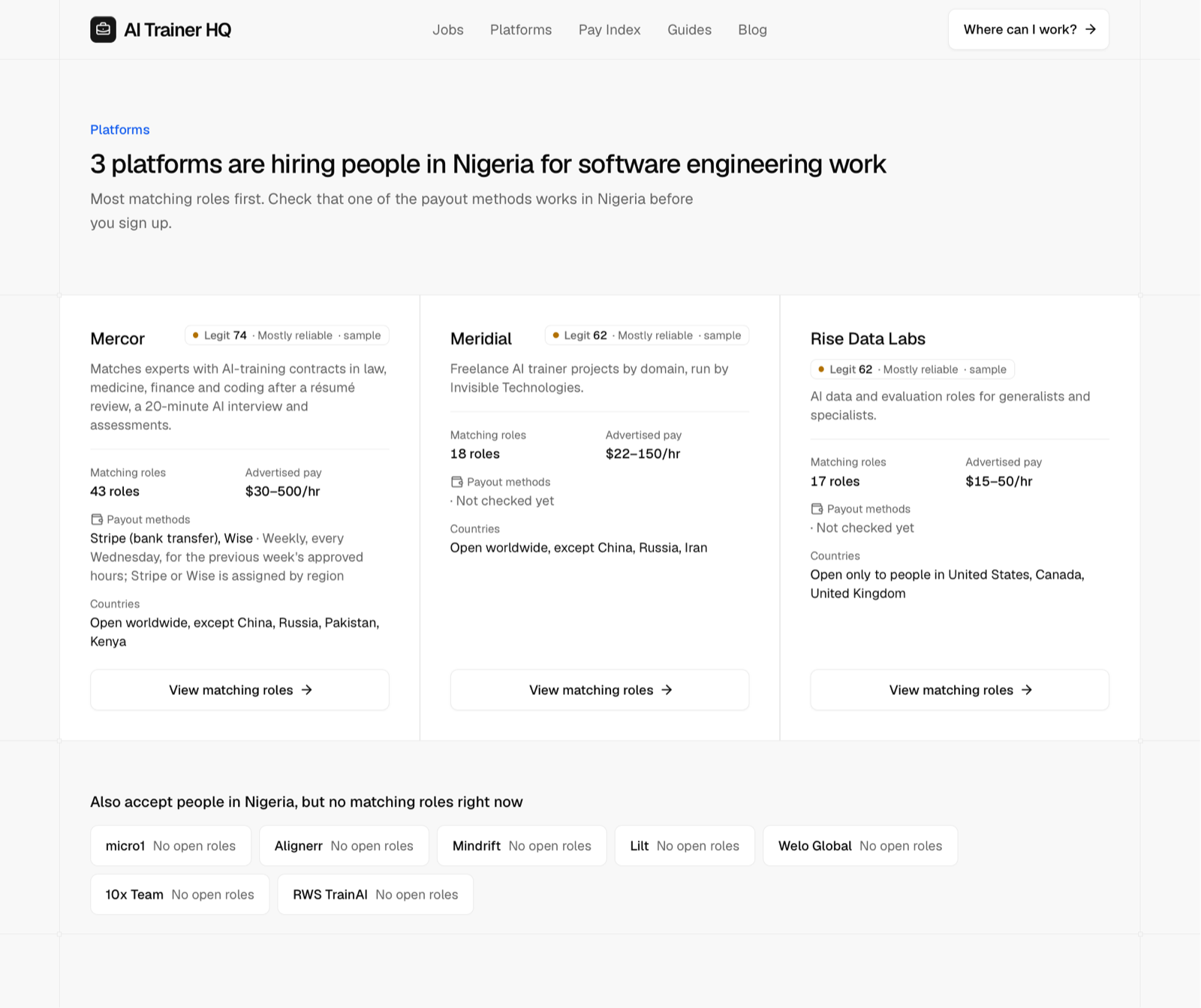1201x1008 pixels.
Task: Click Mercor's 'Mostly reliable' badge text
Action: point(295,335)
